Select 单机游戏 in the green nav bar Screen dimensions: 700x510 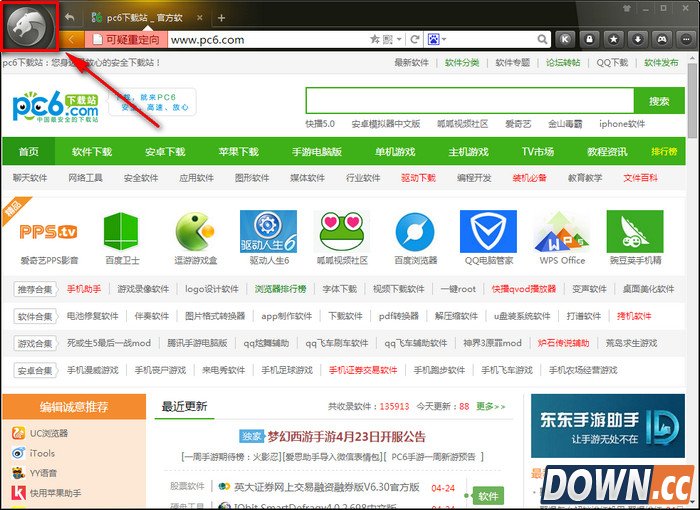coord(395,151)
